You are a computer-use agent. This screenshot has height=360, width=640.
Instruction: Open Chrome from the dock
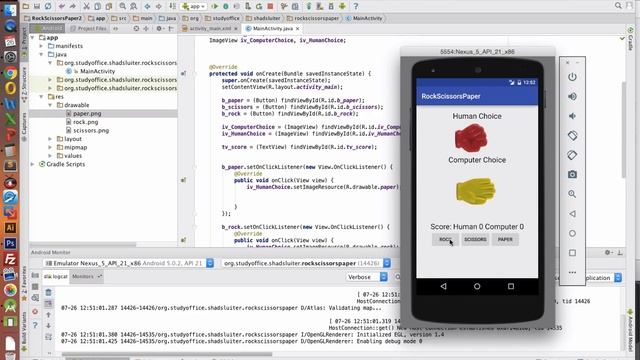point(11,73)
